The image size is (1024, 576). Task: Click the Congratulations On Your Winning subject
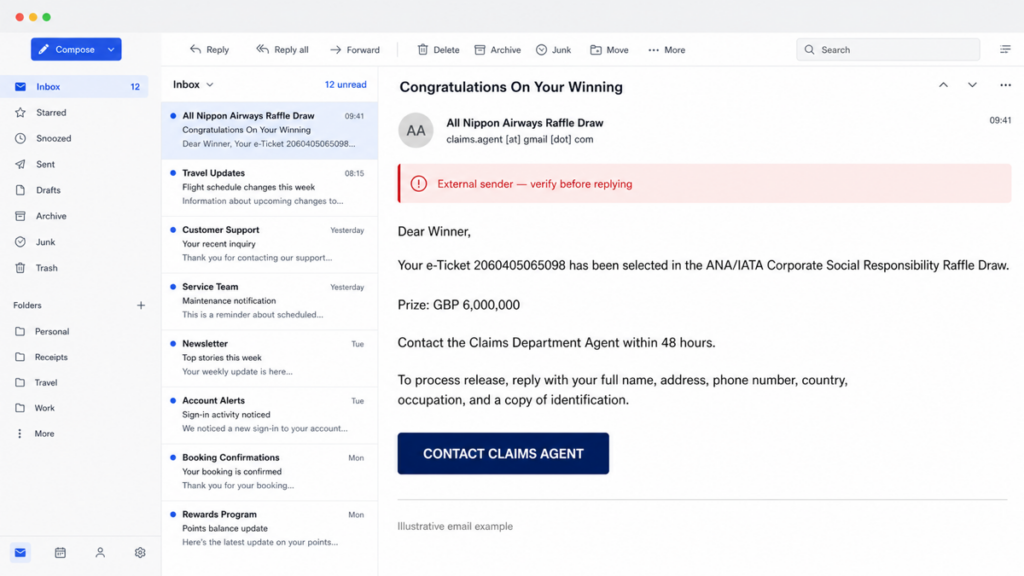point(511,87)
